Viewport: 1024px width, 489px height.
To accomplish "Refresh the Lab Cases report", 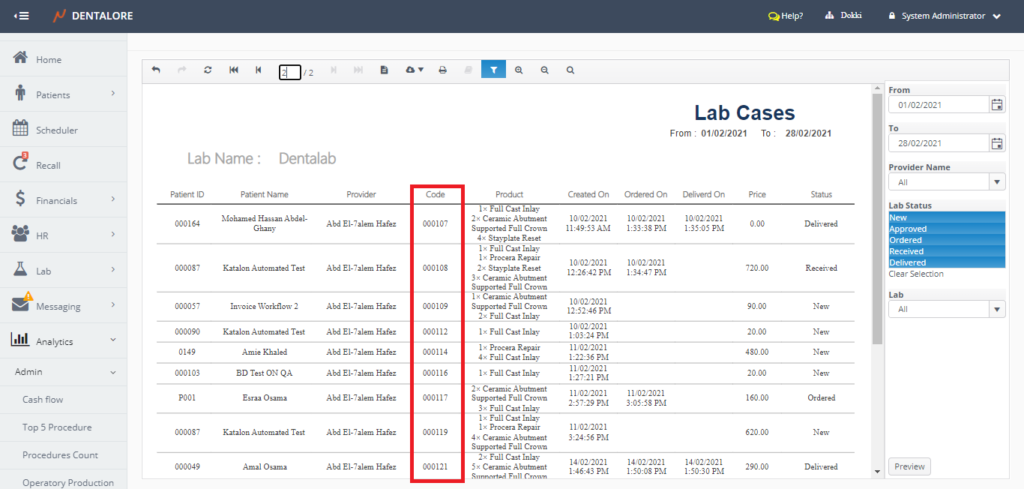I will (207, 71).
